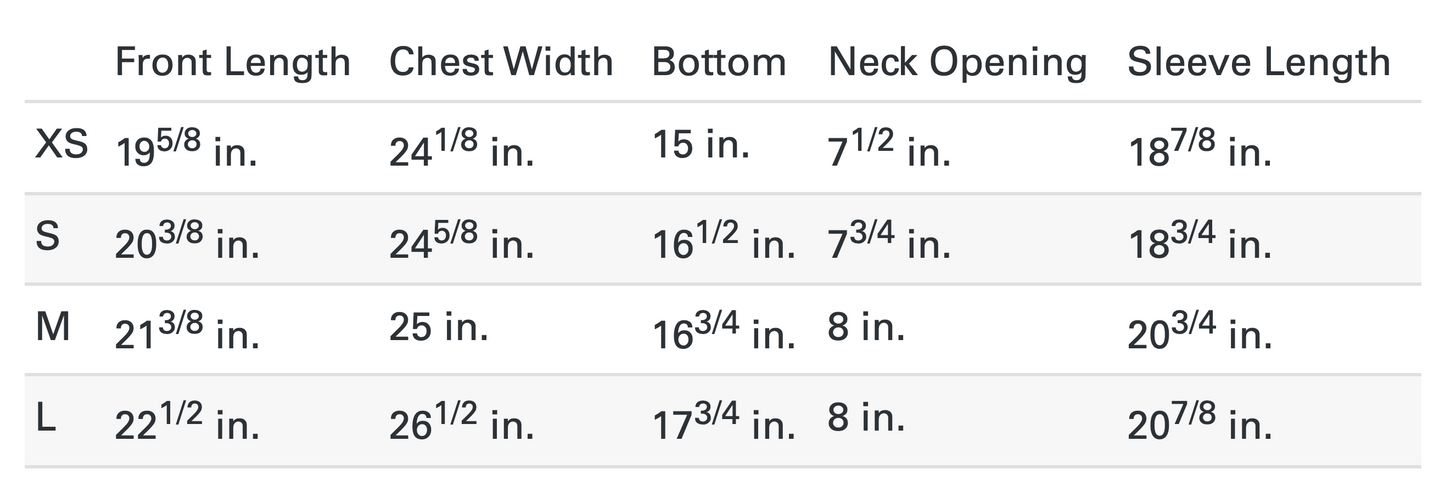The width and height of the screenshot is (1445, 486).
Task: Click the M sleeve length value 20 3/4 in.
Action: 1200,331
